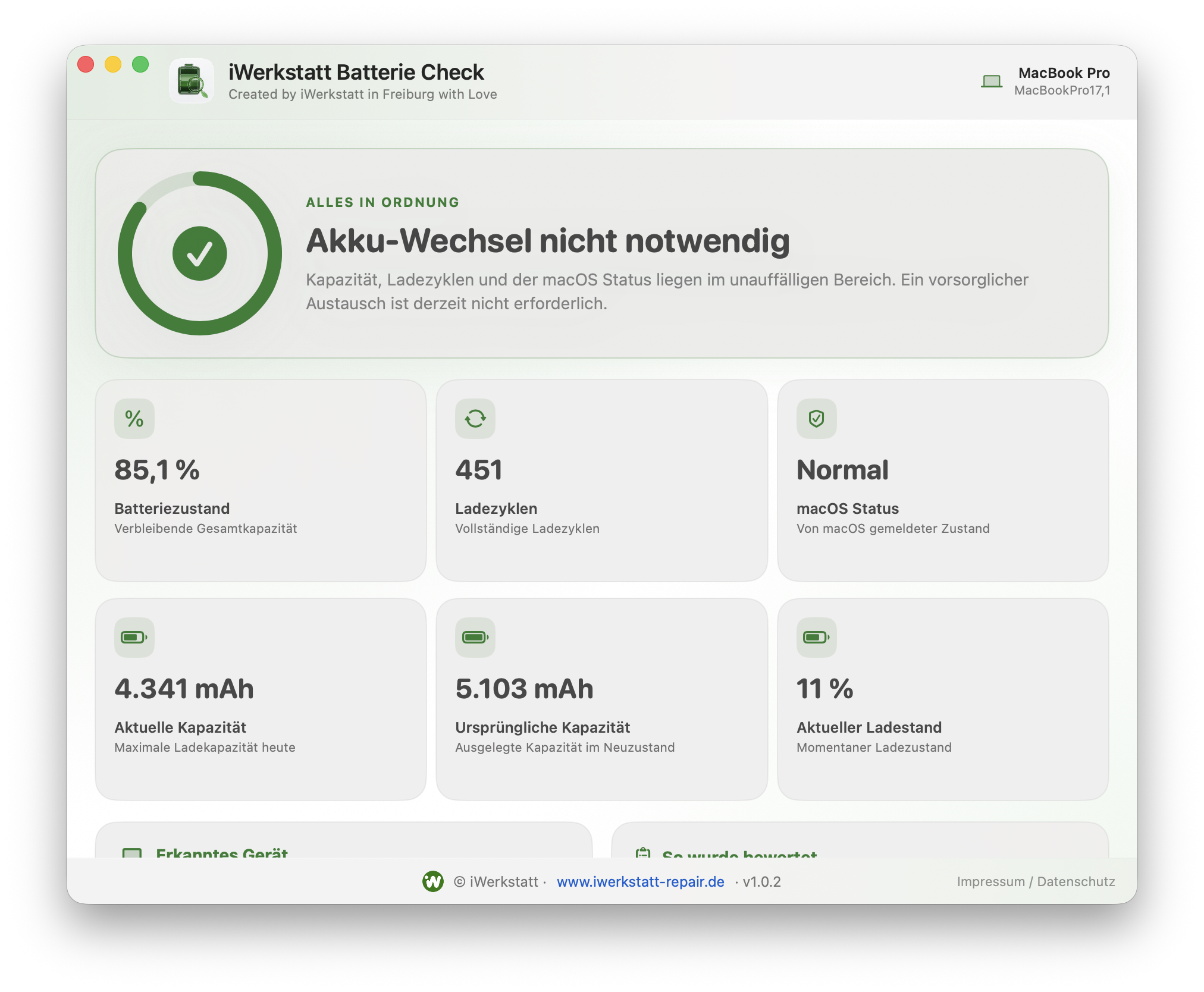
Task: Open the Impressum / Datenschutz link
Action: coord(1036,881)
